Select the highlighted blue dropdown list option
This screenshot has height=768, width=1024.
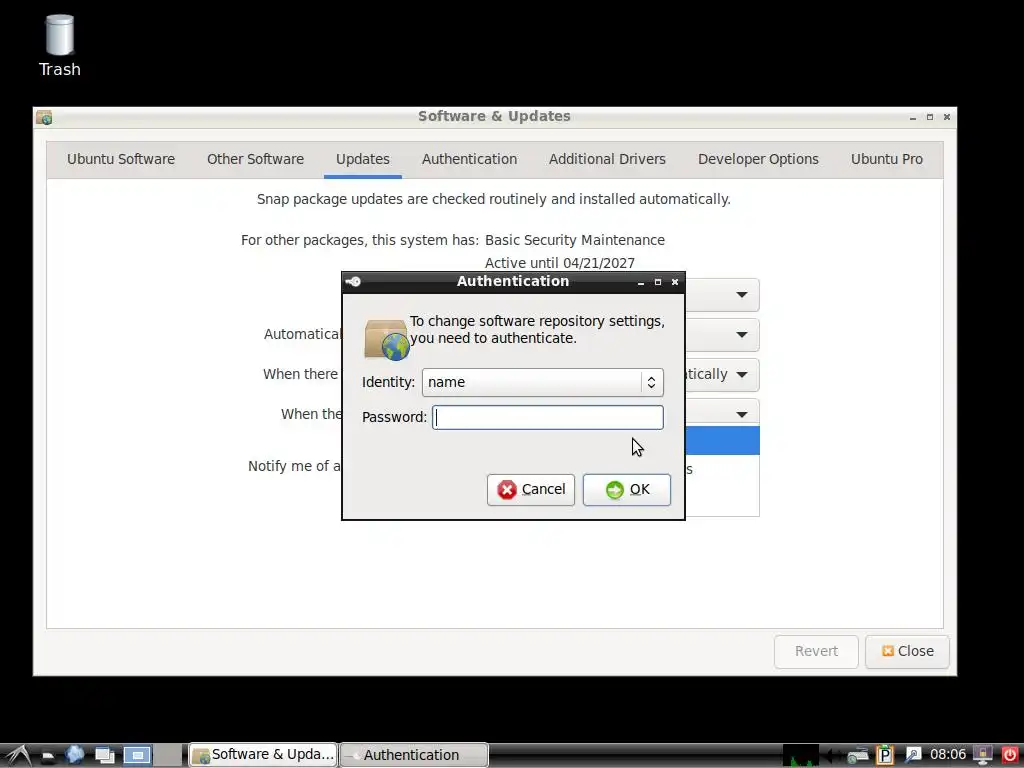point(722,441)
